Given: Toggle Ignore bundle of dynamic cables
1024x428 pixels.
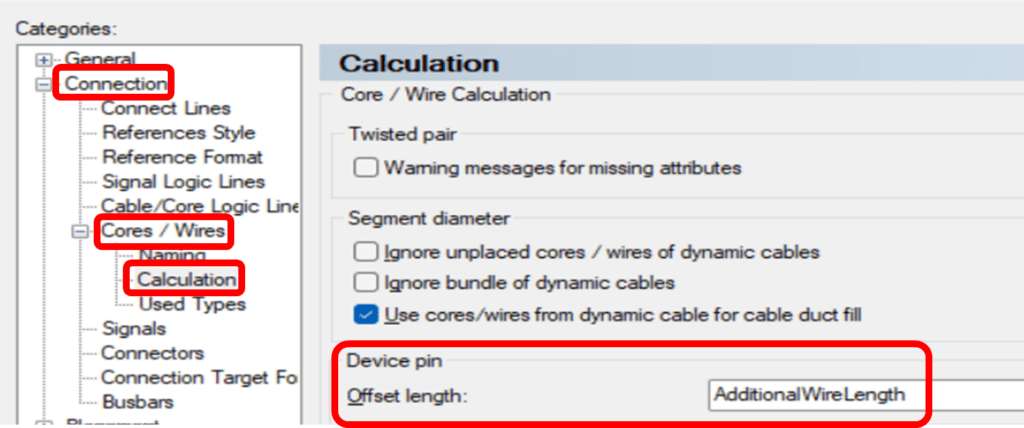Looking at the screenshot, I should tap(367, 283).
